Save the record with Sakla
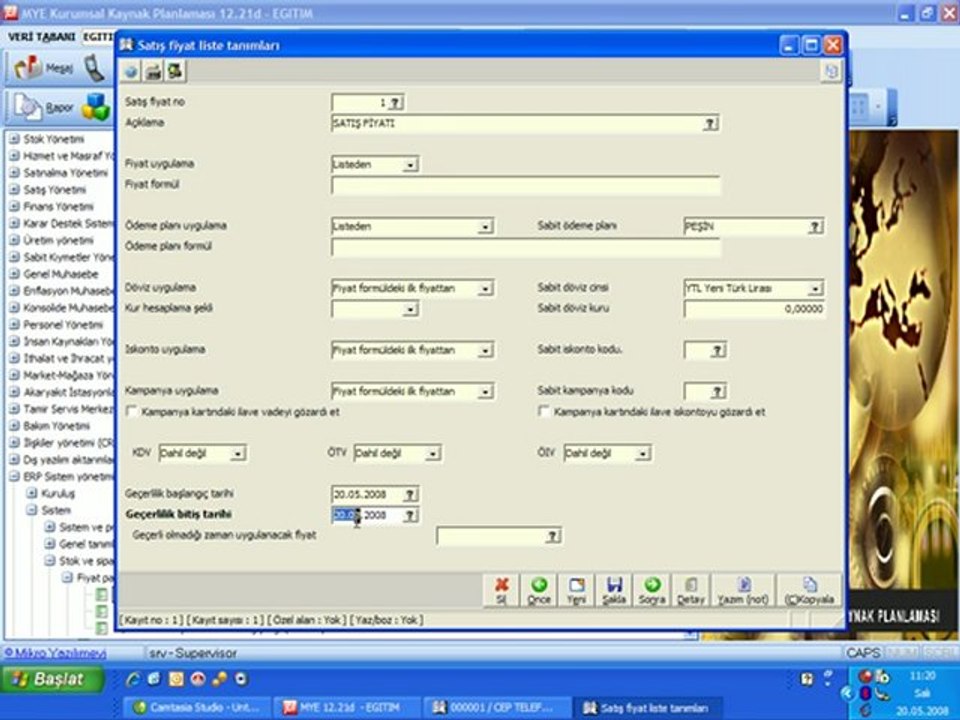This screenshot has height=720, width=960. [614, 590]
